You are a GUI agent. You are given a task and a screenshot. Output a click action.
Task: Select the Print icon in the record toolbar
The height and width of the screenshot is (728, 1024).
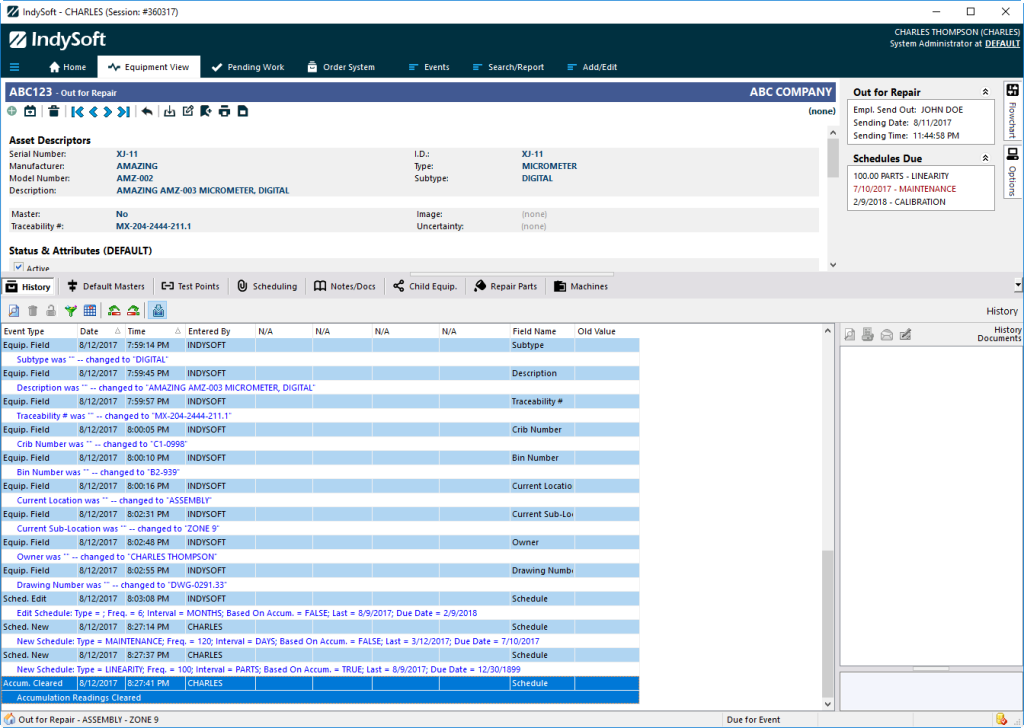[227, 111]
